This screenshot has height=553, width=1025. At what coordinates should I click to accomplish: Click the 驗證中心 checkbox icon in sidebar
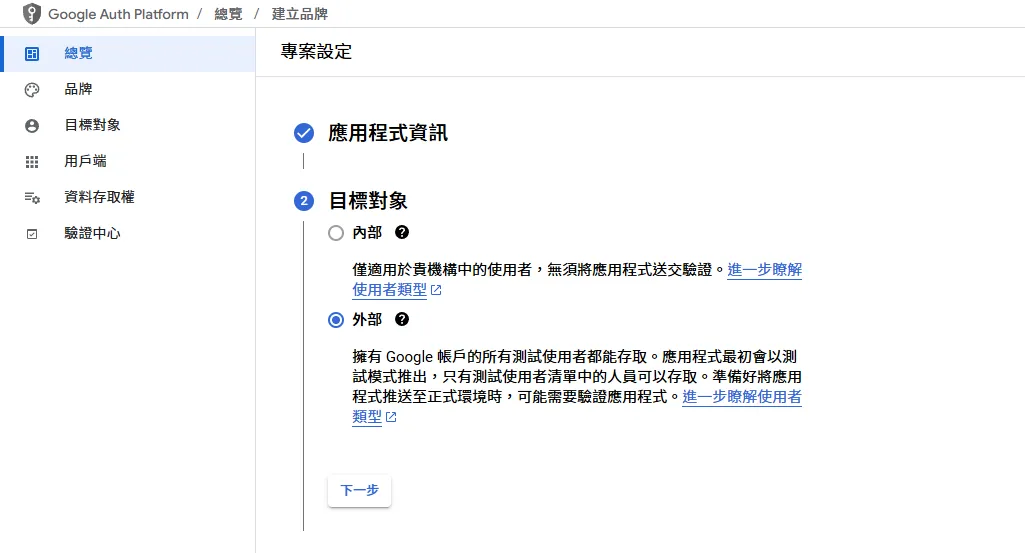tap(31, 233)
